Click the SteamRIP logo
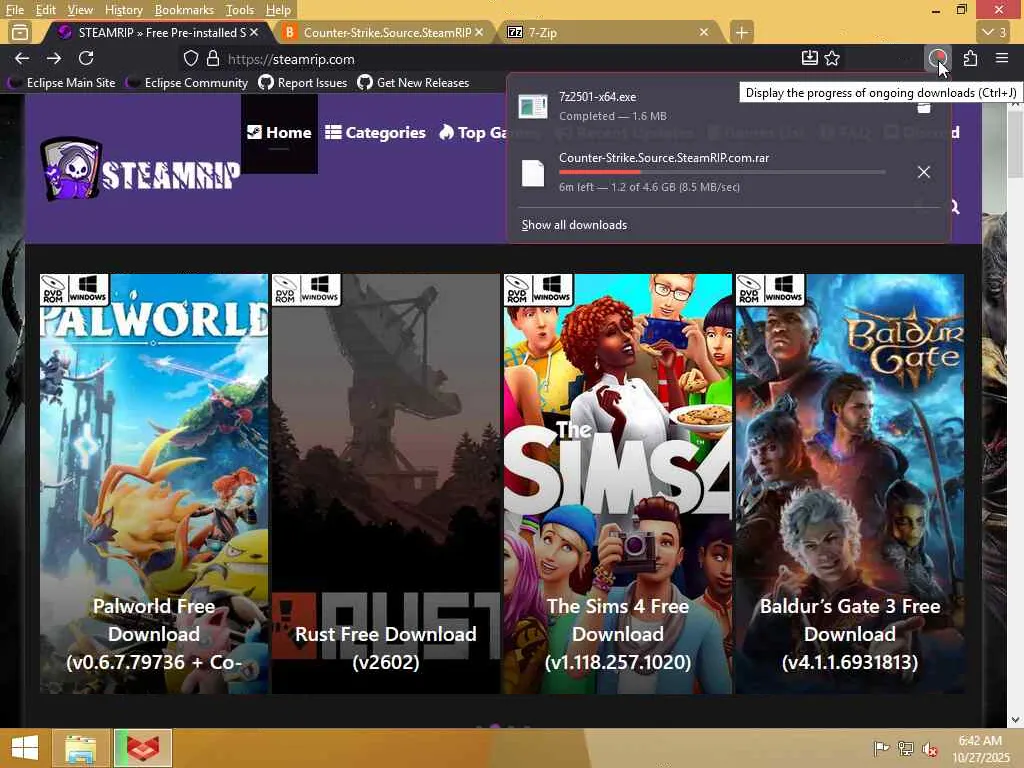This screenshot has width=1024, height=768. [140, 169]
